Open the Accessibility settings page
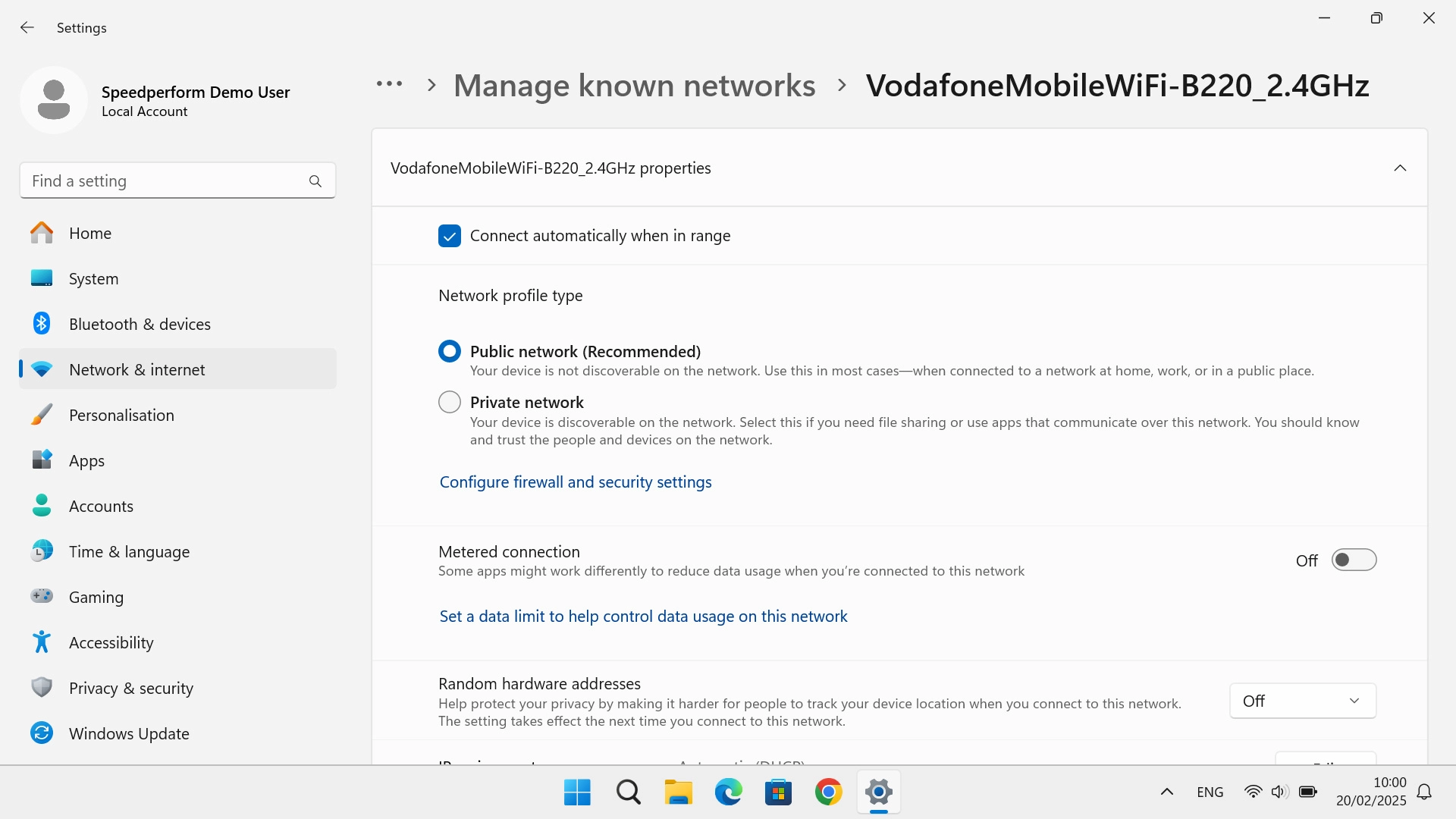Screen dimensions: 1456x819 tap(111, 642)
